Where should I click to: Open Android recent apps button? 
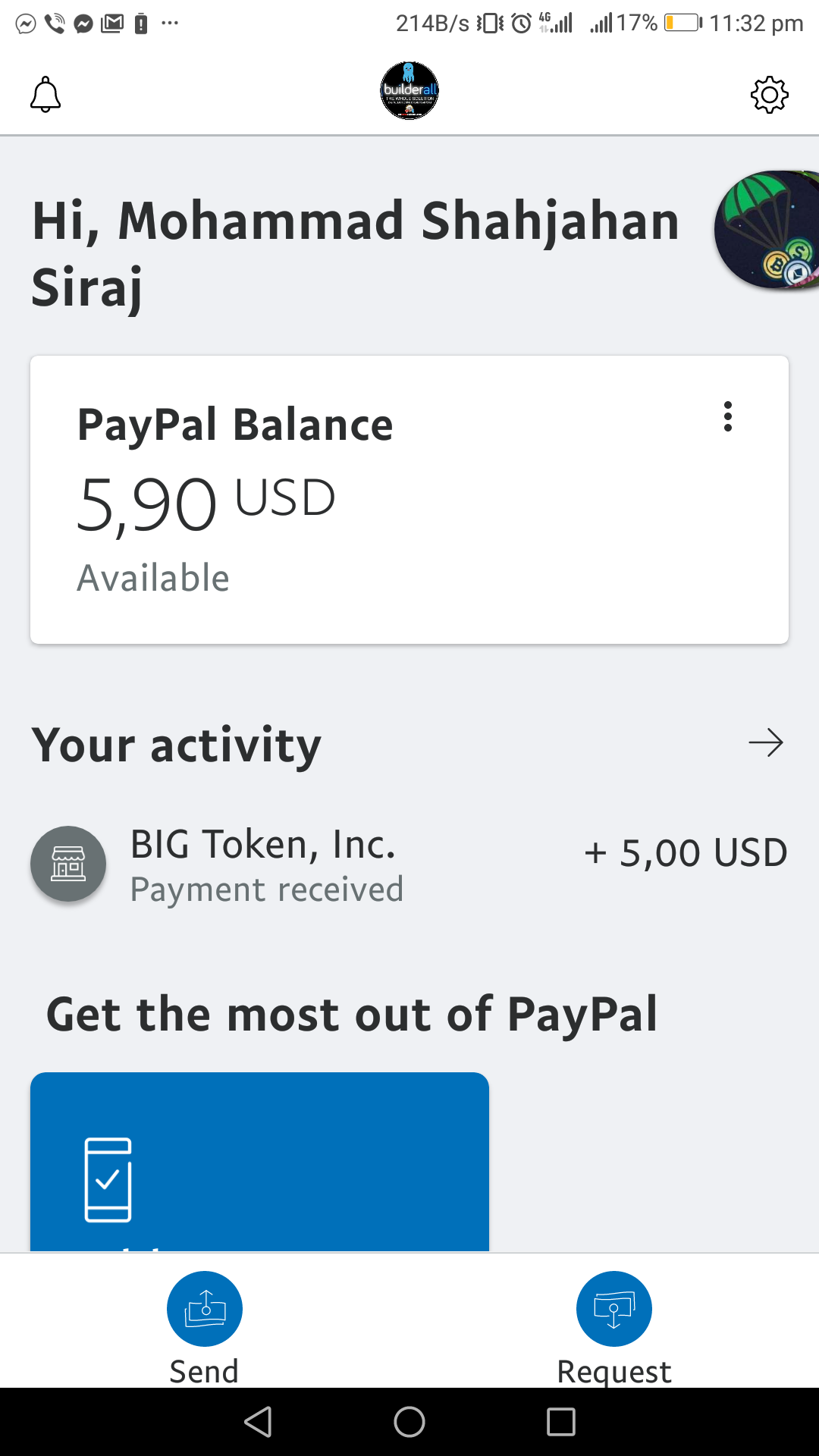coord(561,1422)
